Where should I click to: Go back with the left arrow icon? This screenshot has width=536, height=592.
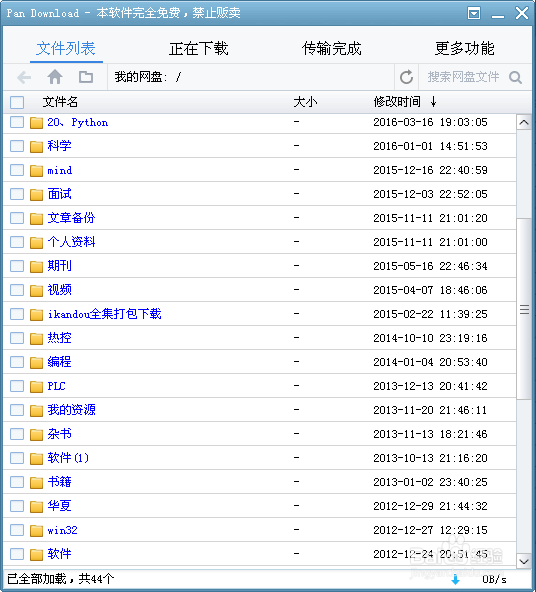coord(24,77)
